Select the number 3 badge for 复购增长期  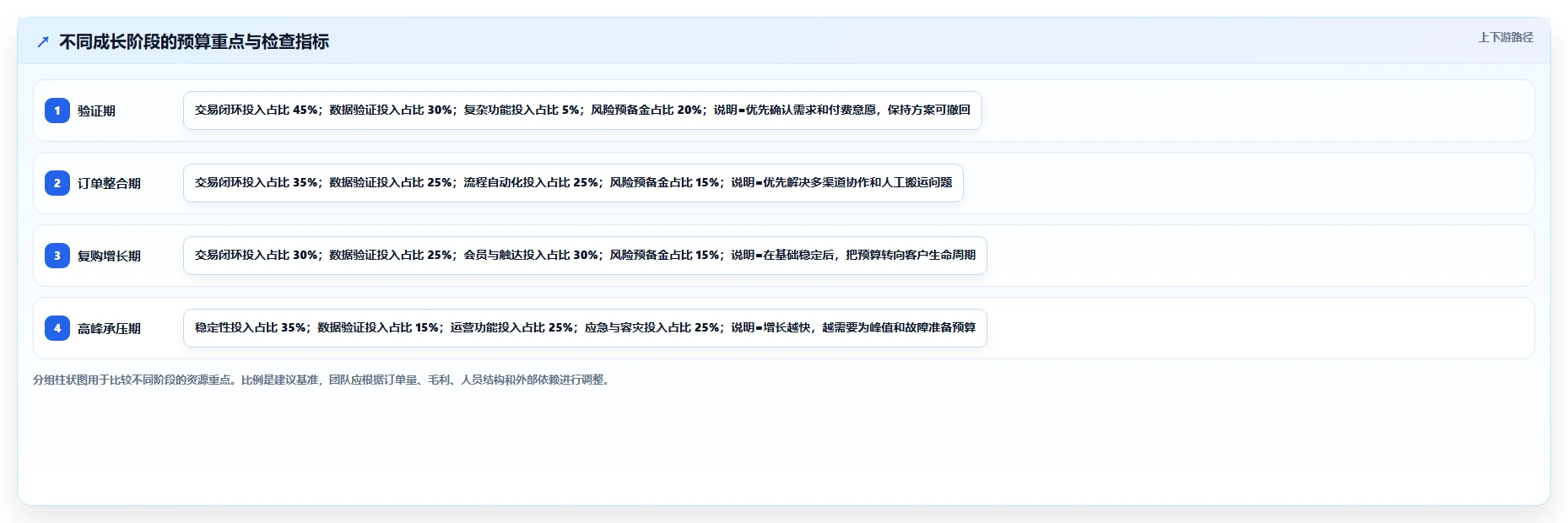click(57, 256)
